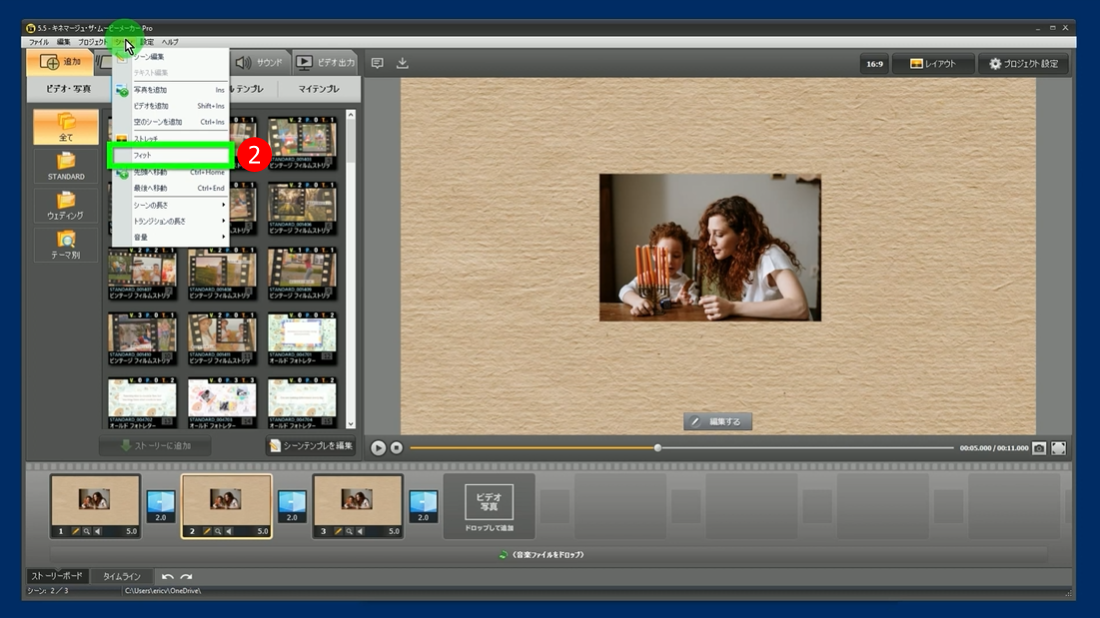The width and height of the screenshot is (1100, 618).
Task: Click the magnifier icon on scene 2
Action: (218, 531)
